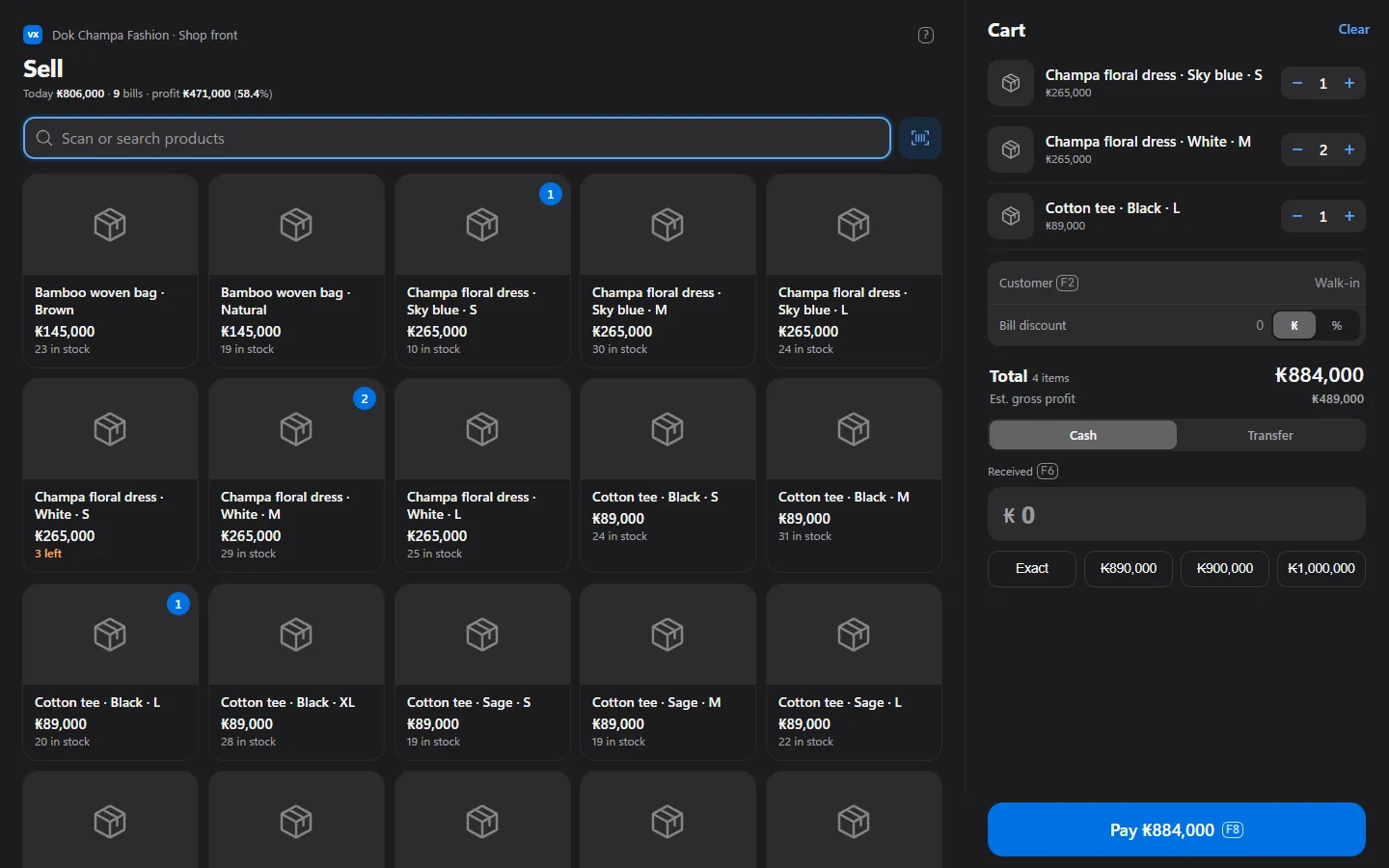Open the barcode scanner

pos(920,138)
